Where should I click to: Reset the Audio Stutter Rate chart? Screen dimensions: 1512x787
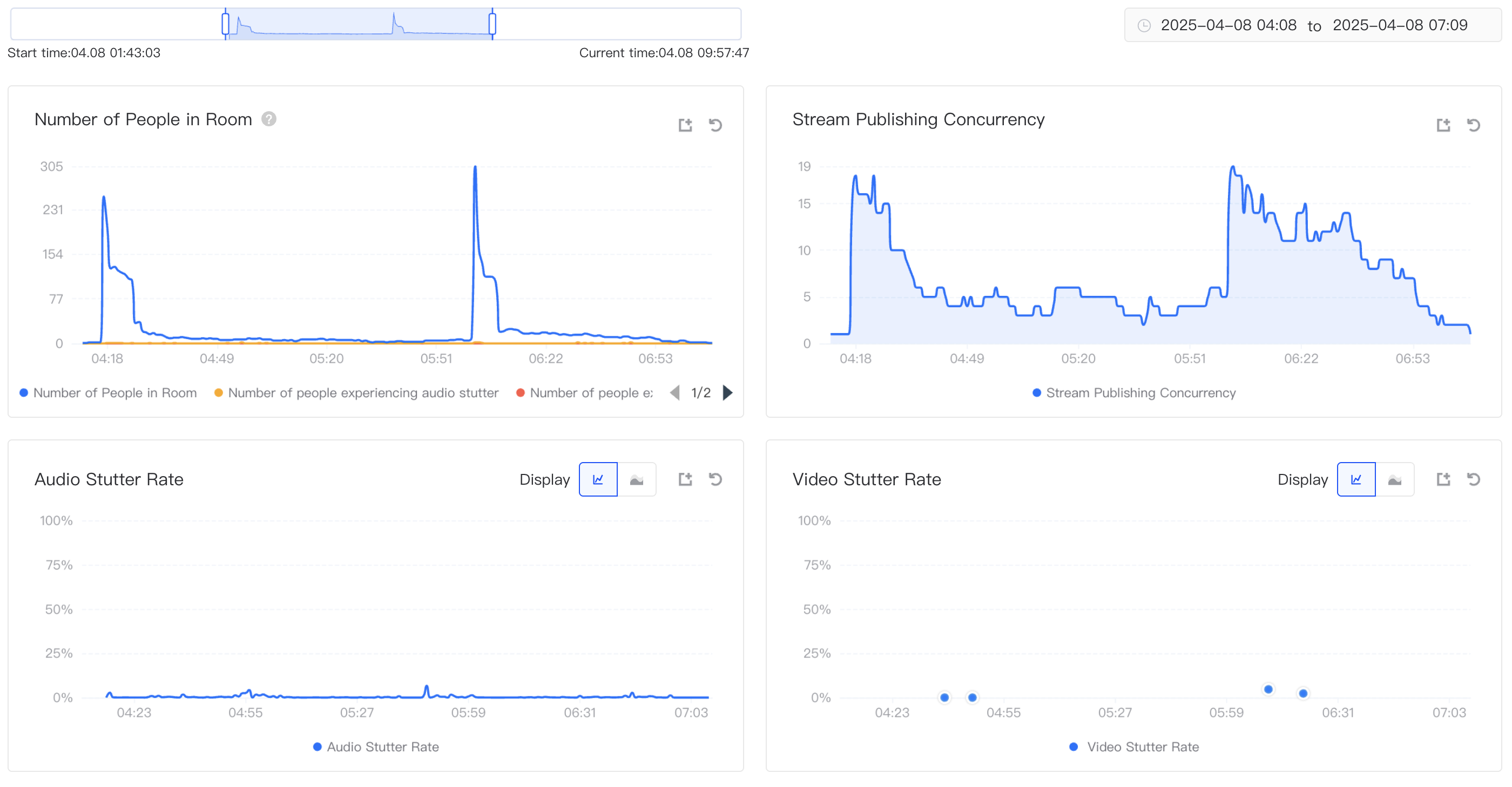(715, 479)
